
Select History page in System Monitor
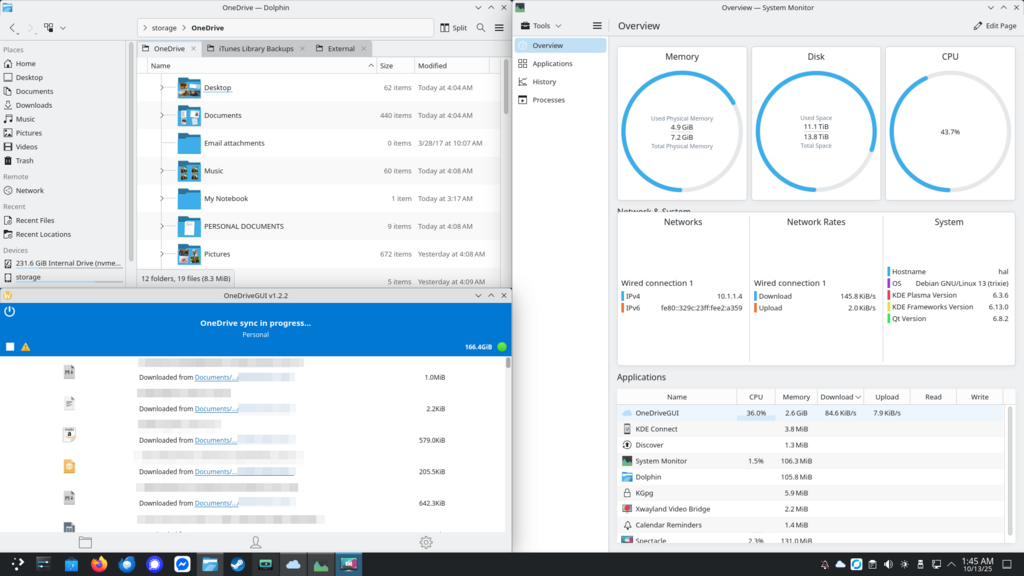(x=560, y=82)
